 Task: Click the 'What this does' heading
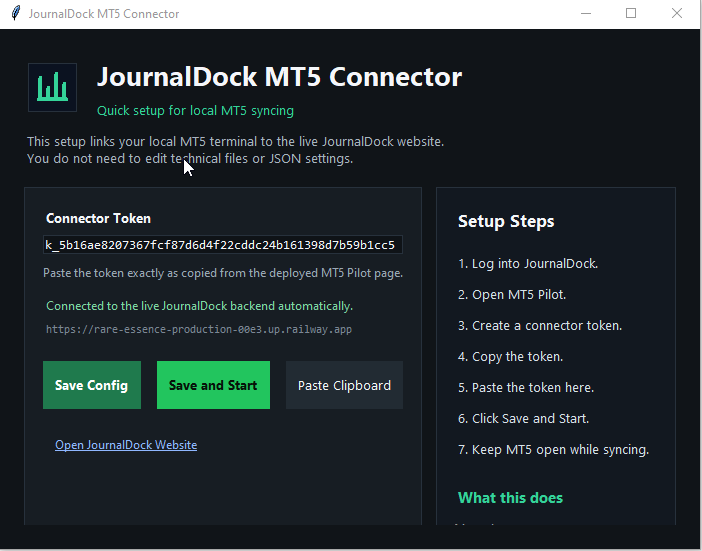[x=510, y=498]
